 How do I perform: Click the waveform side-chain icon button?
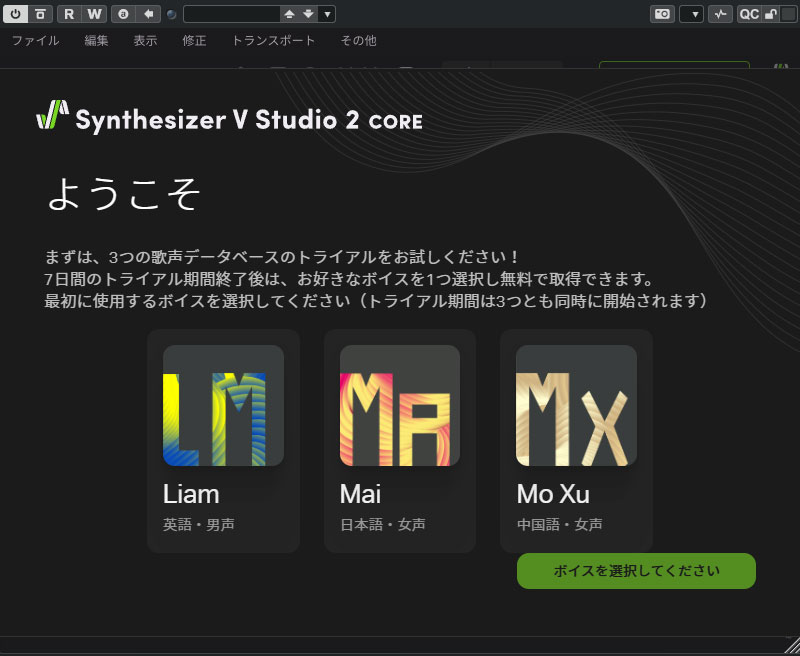click(x=720, y=14)
